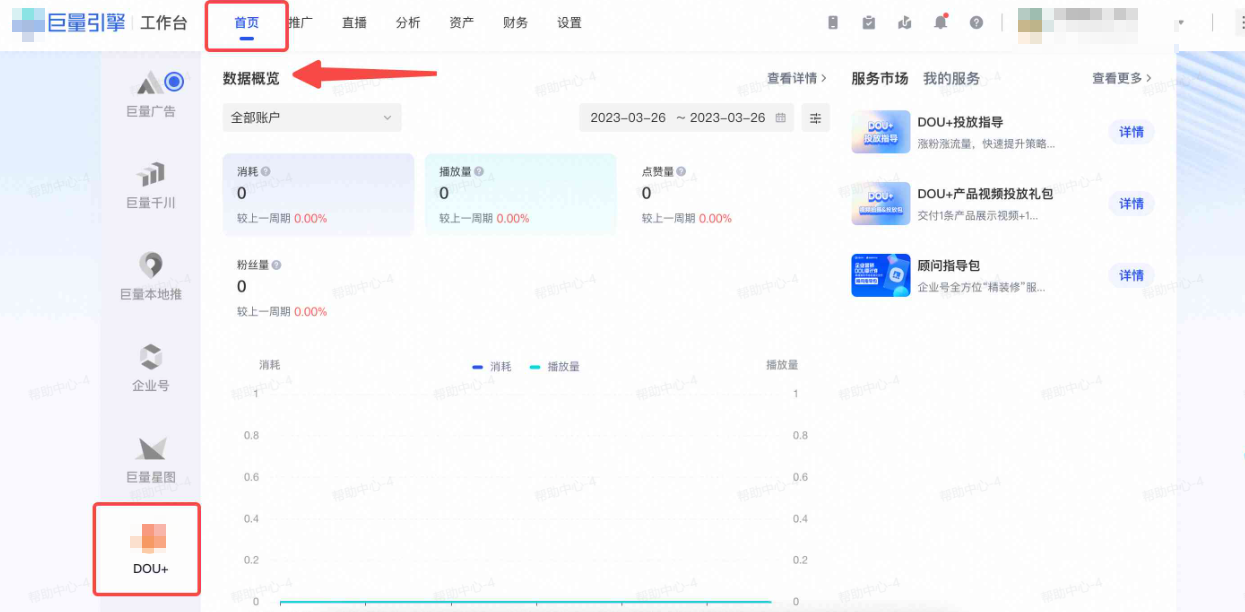Viewport: 1245px width, 612px height.
Task: Open the DOU+产品视频投放礼包 thumbnail
Action: [x=881, y=204]
